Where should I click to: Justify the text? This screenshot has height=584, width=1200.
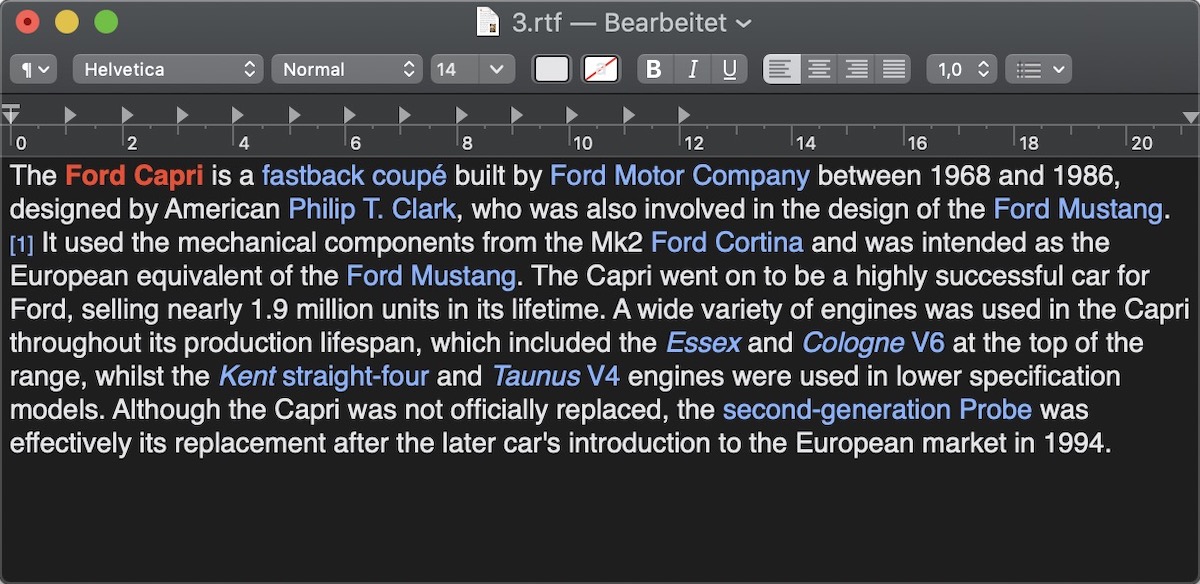pos(893,69)
